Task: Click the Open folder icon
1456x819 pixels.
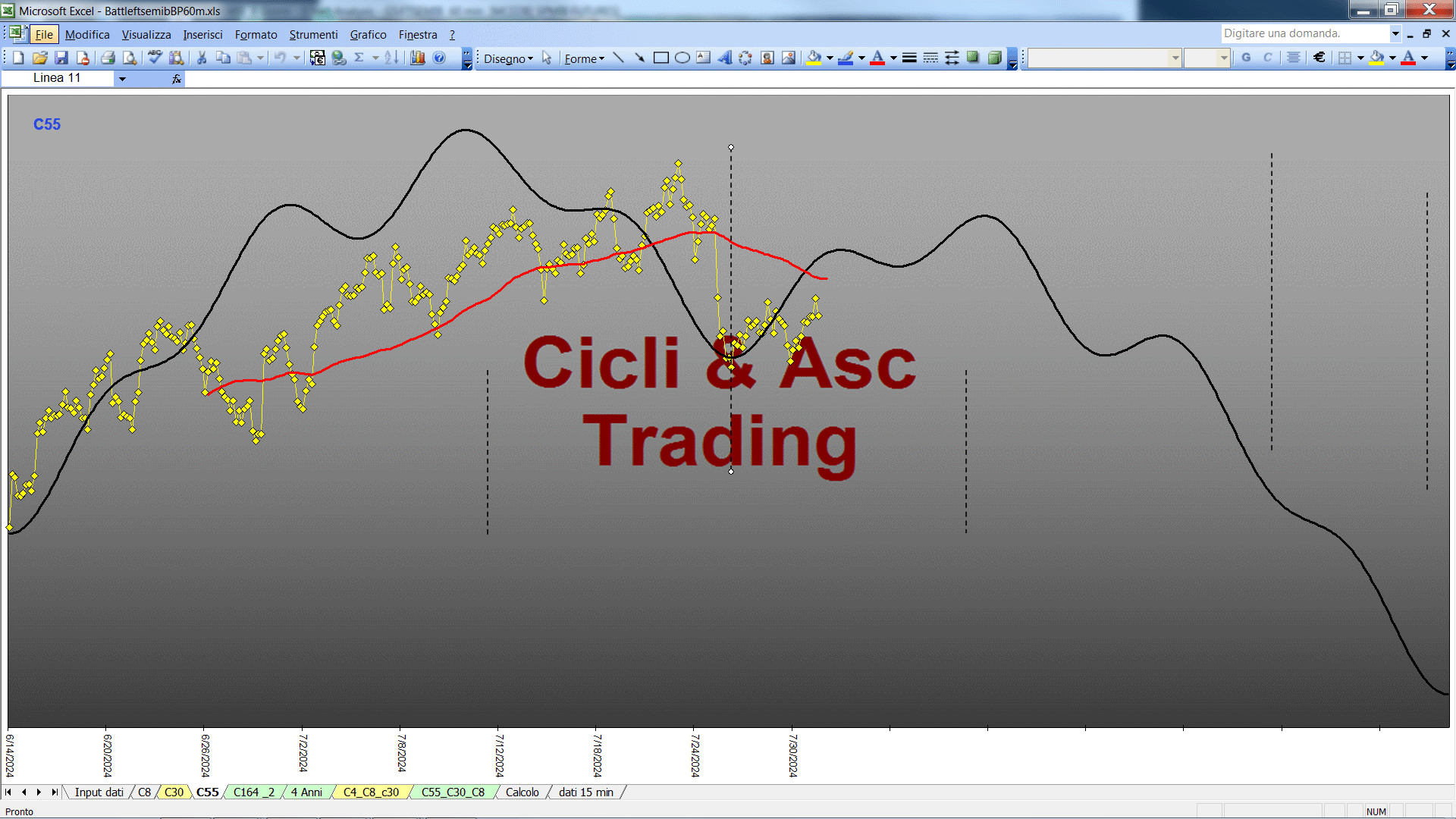Action: [40, 58]
